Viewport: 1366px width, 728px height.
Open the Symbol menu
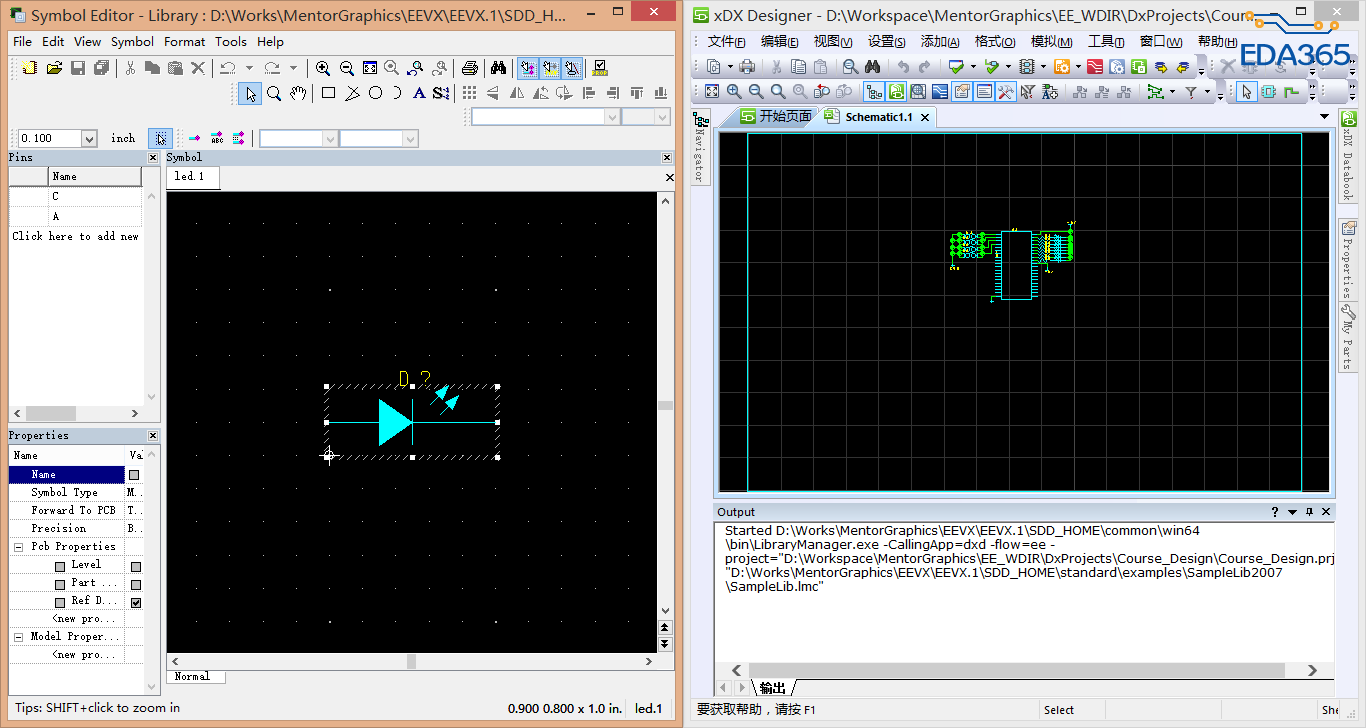click(x=132, y=42)
